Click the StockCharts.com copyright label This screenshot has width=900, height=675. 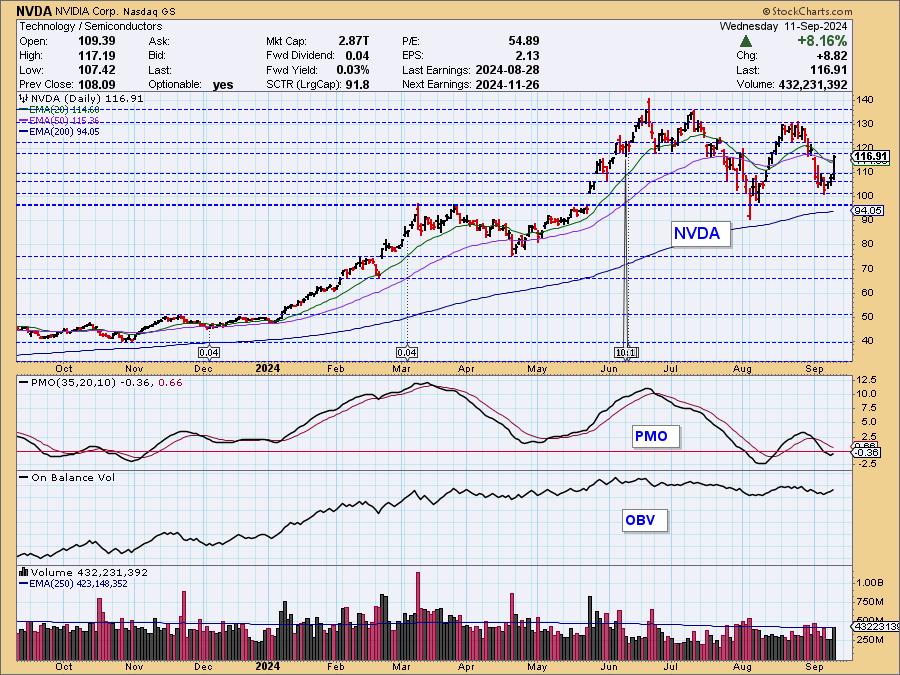click(808, 11)
